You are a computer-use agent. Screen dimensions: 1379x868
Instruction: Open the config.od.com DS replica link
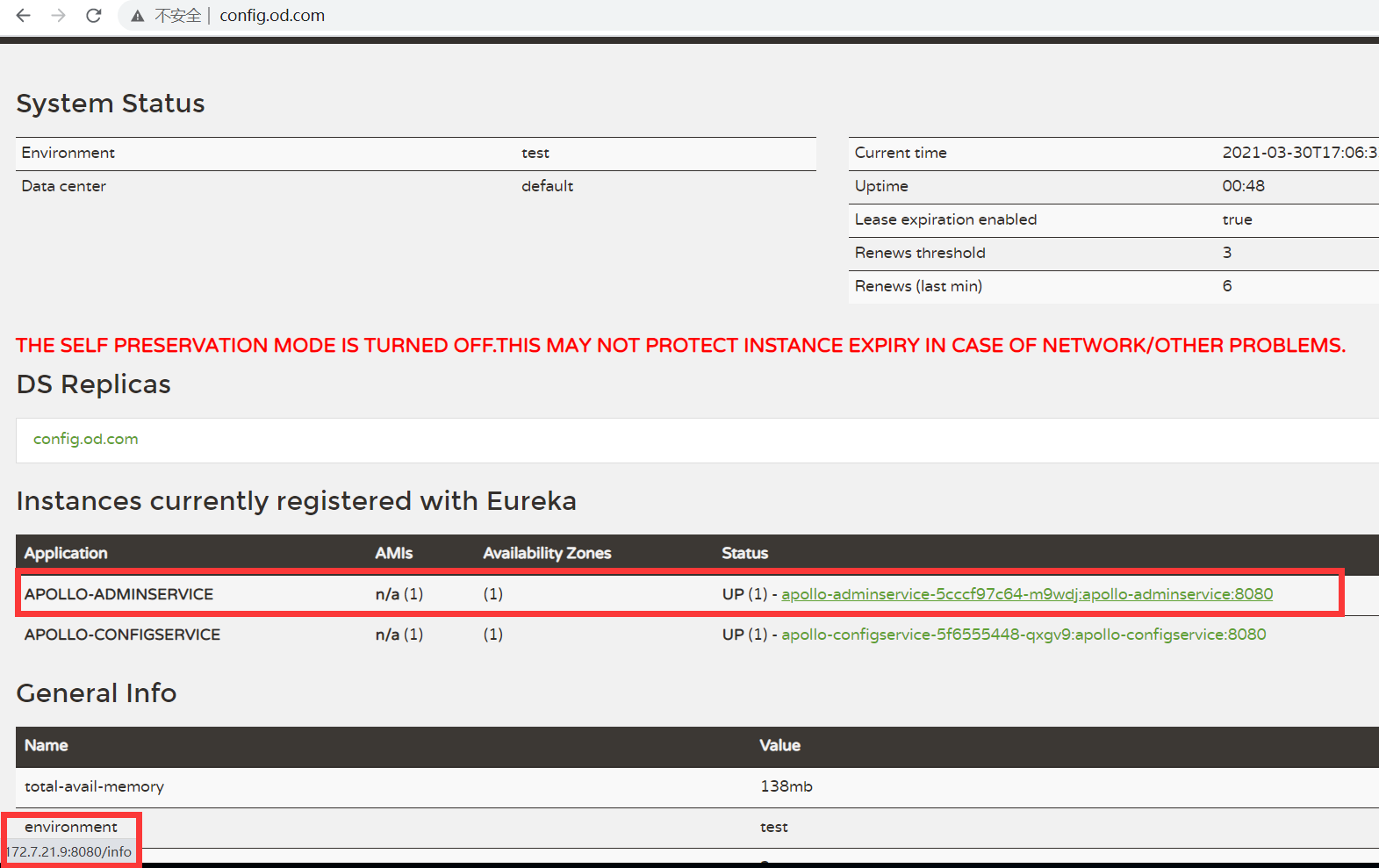pos(86,439)
